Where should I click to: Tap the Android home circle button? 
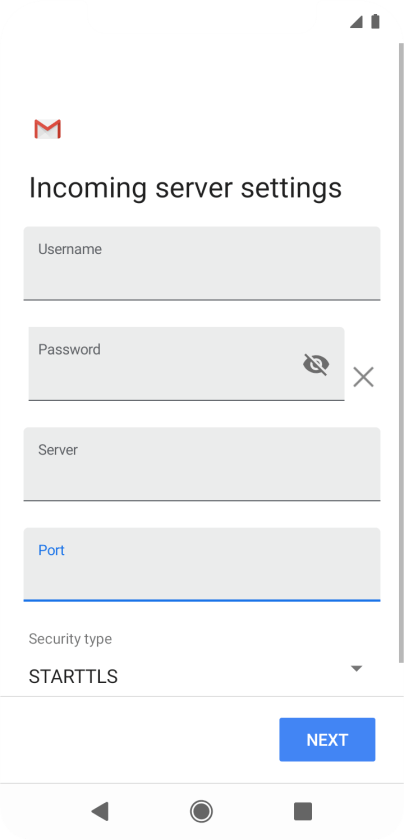(201, 811)
